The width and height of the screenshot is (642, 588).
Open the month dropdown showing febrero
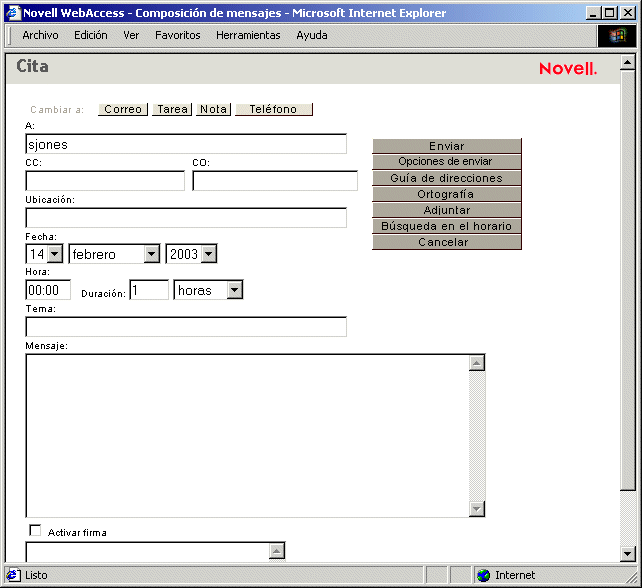point(114,254)
